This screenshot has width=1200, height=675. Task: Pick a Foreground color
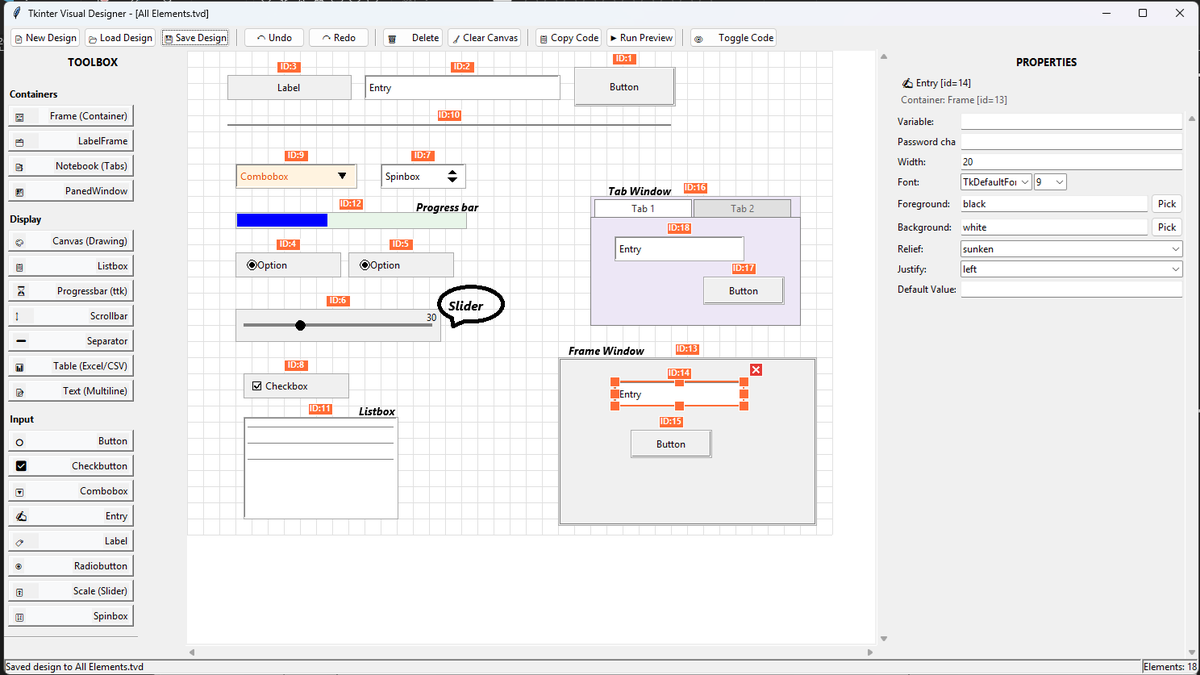[1167, 204]
